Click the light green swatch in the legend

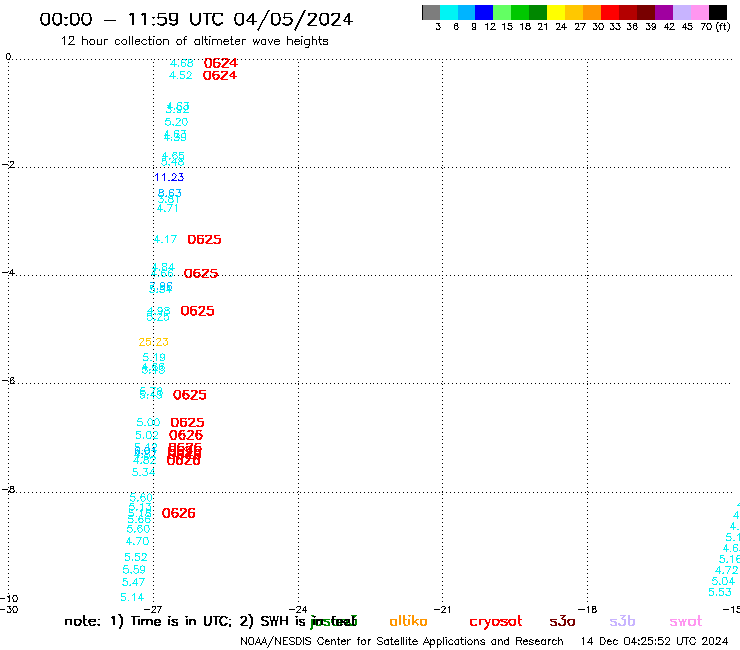click(x=502, y=12)
